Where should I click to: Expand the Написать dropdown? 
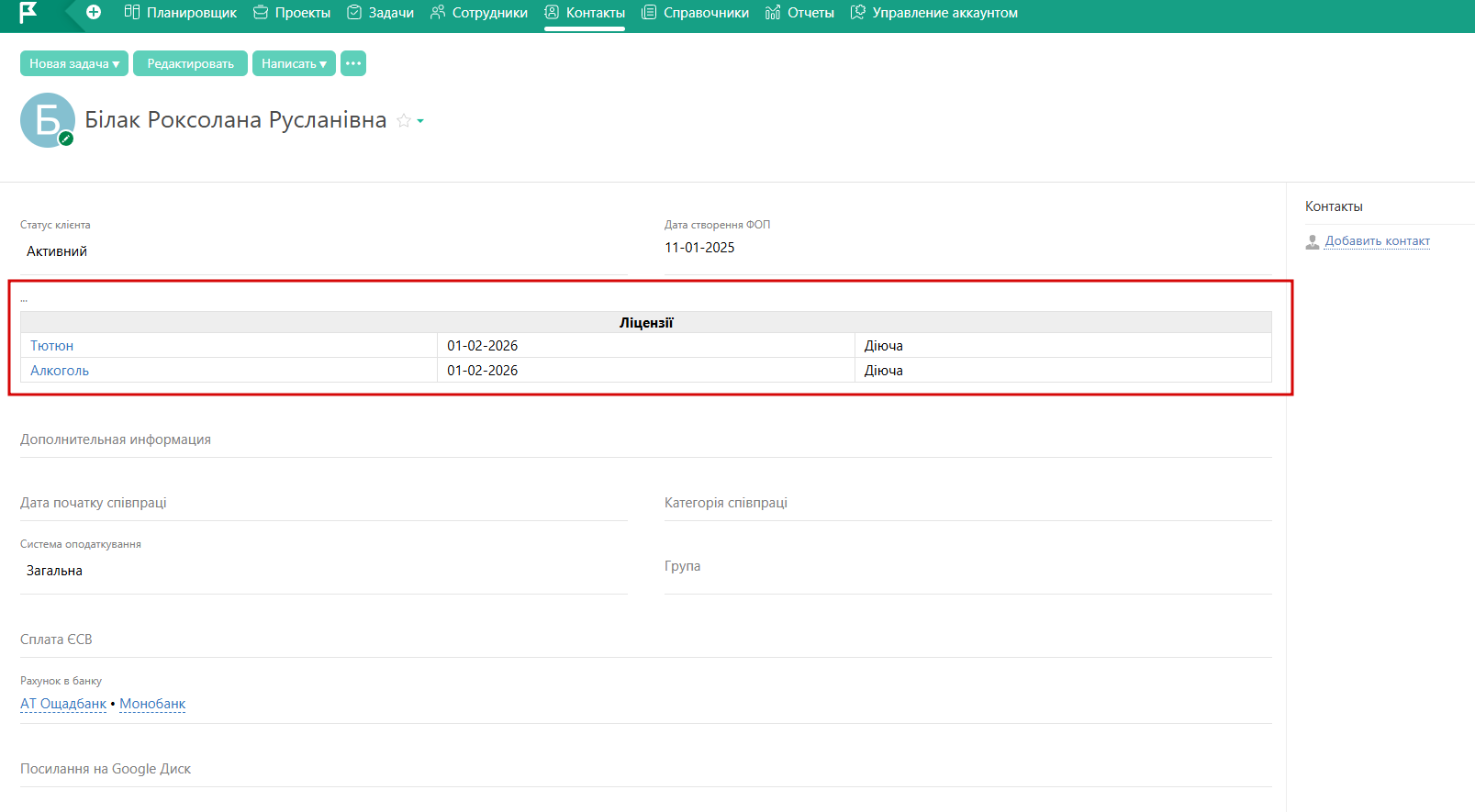coord(294,63)
